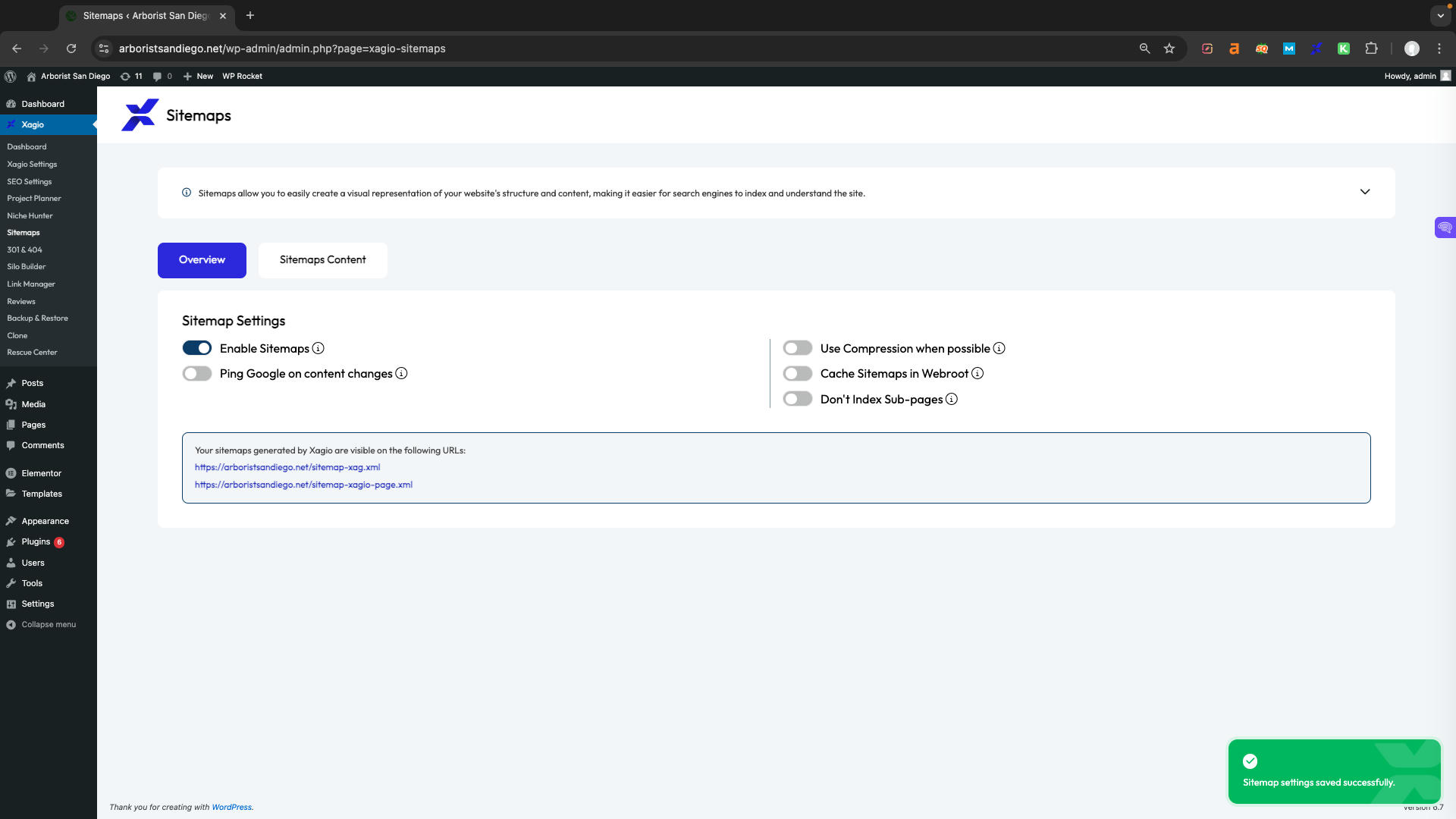This screenshot has width=1456, height=819.
Task: Reload the page with the refresh icon
Action: click(71, 49)
